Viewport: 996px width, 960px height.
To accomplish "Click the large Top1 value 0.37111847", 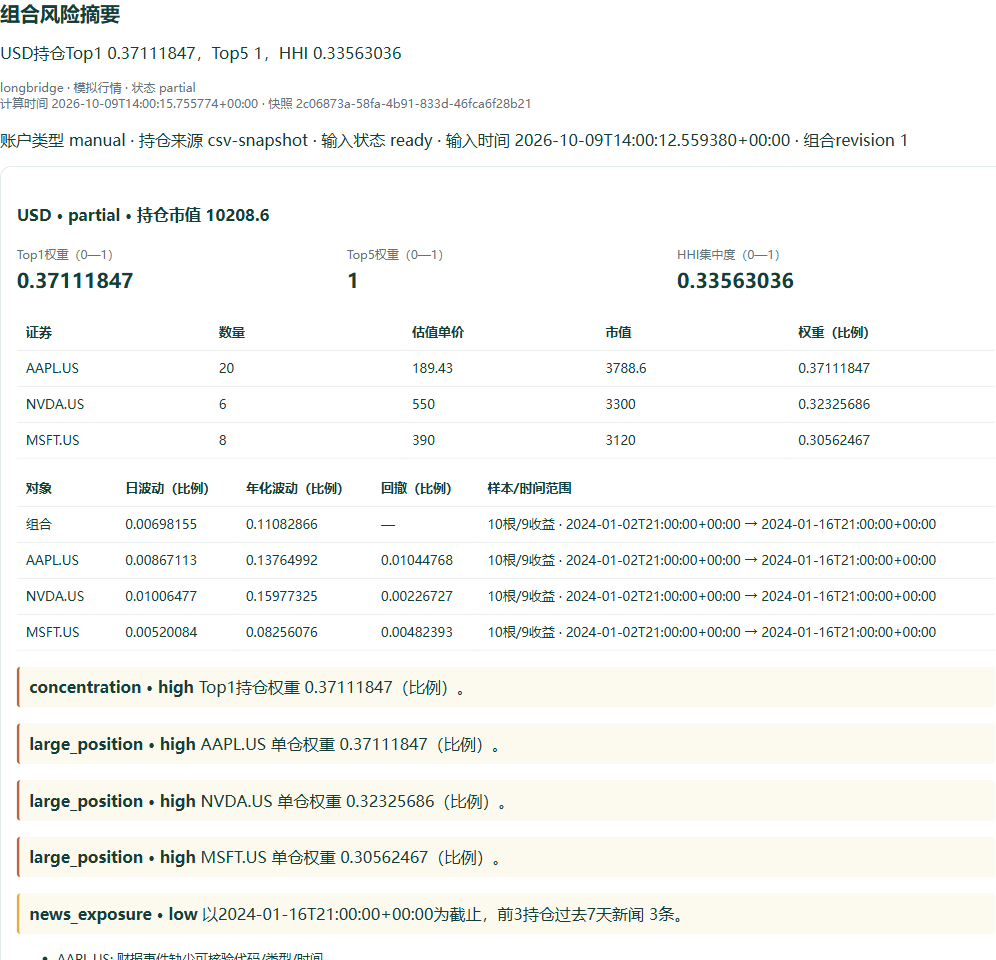I will click(75, 281).
